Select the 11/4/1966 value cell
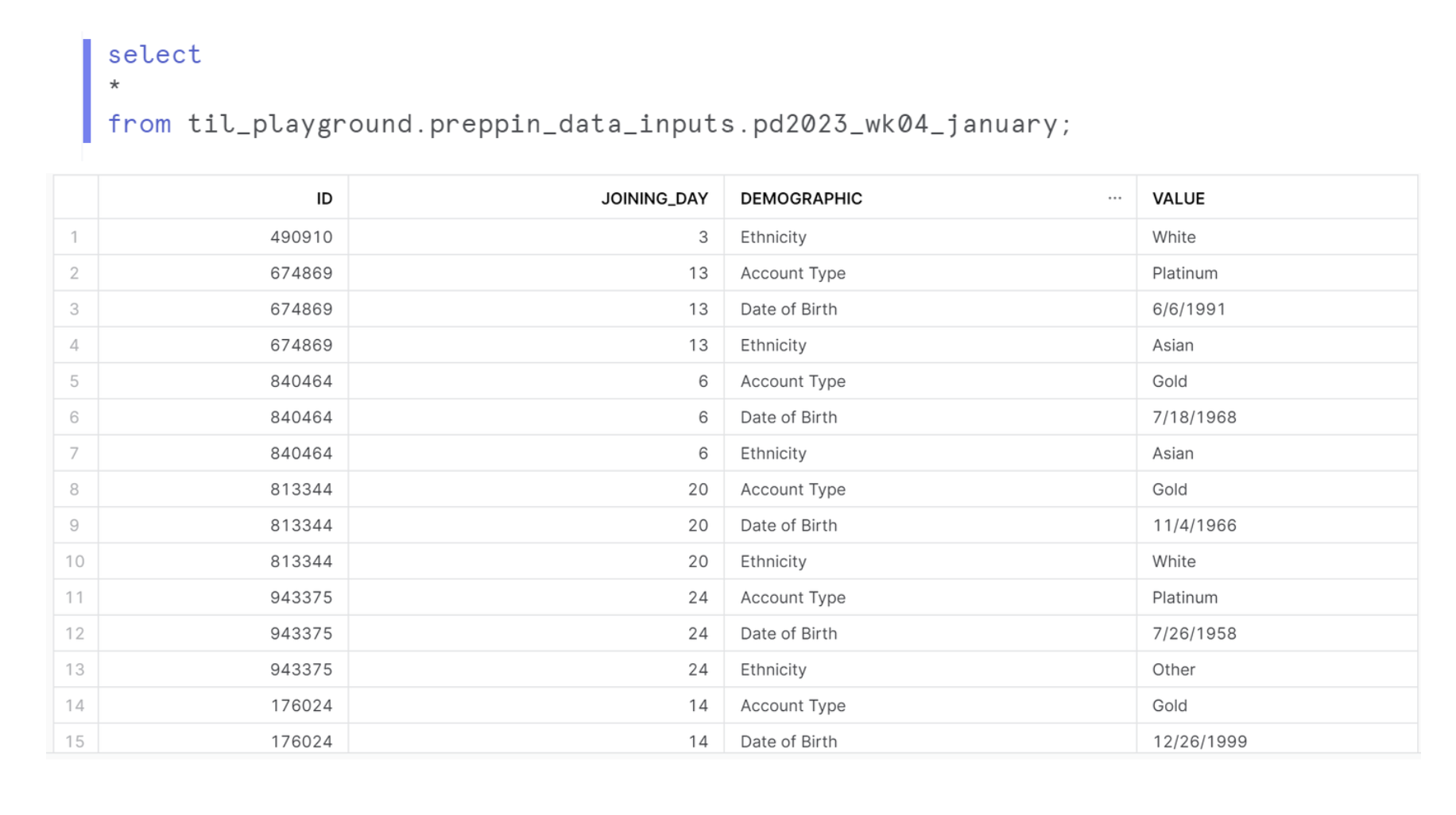This screenshot has height=815, width=1456. 1195,525
